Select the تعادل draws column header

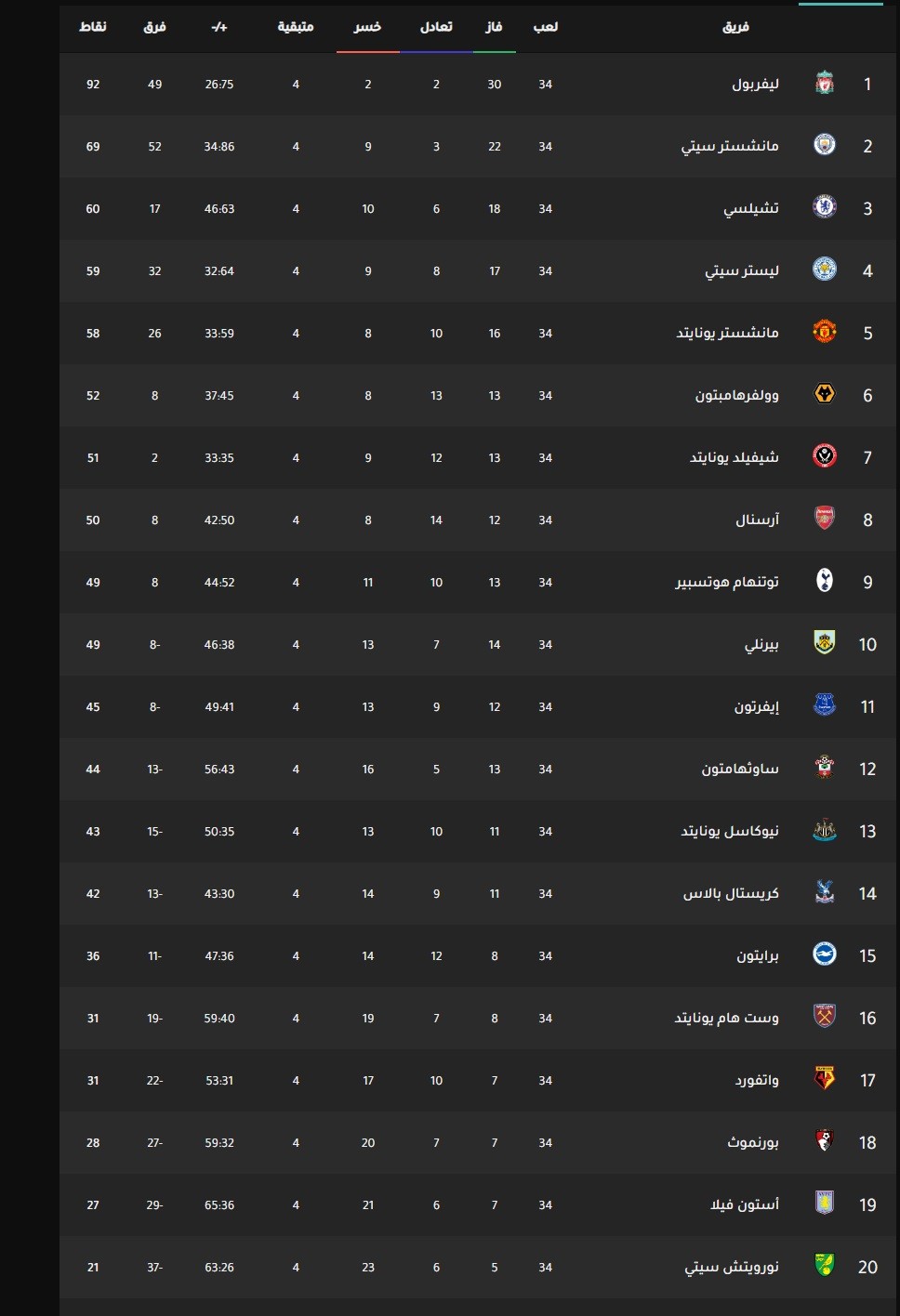click(x=436, y=27)
